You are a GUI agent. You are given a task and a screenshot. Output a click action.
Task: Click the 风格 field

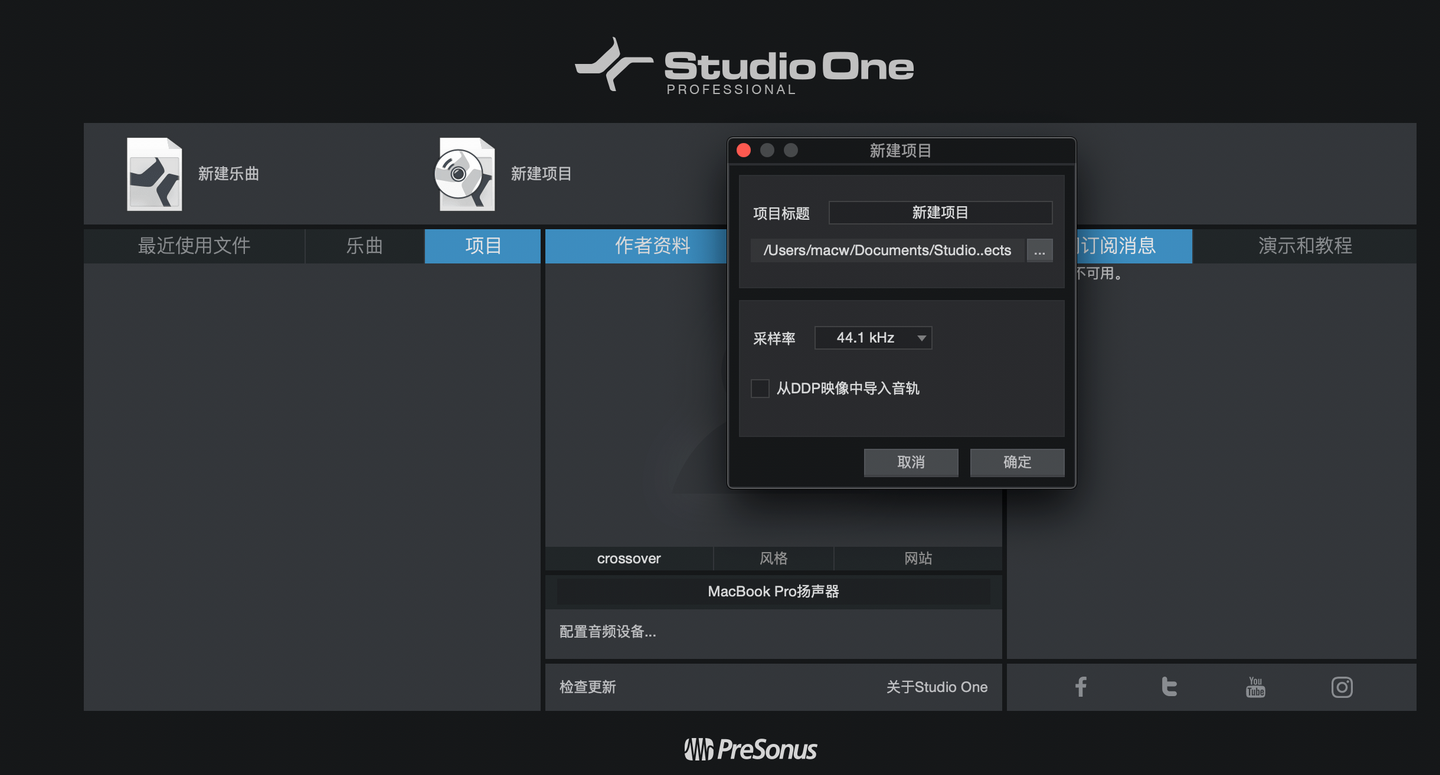774,559
